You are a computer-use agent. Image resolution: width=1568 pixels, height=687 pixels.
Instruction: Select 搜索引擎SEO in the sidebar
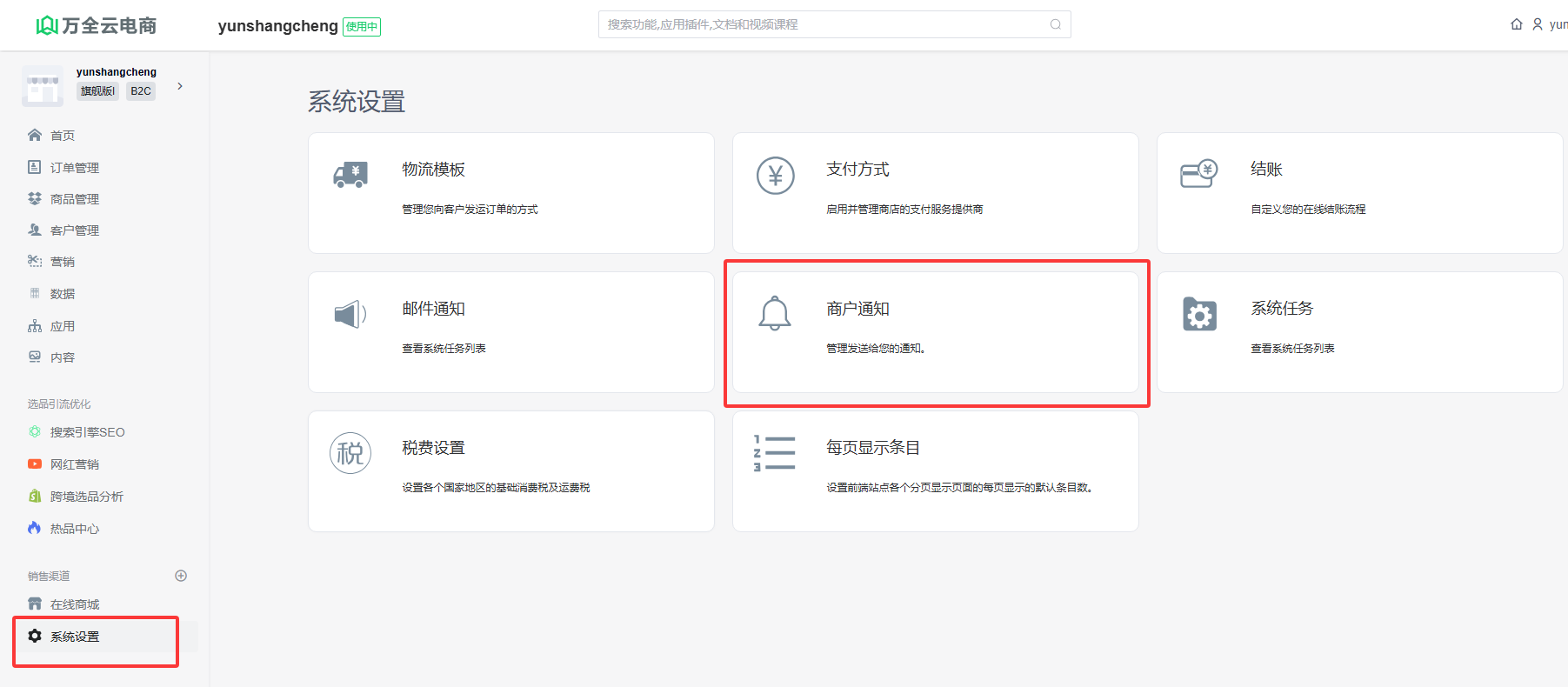click(87, 432)
